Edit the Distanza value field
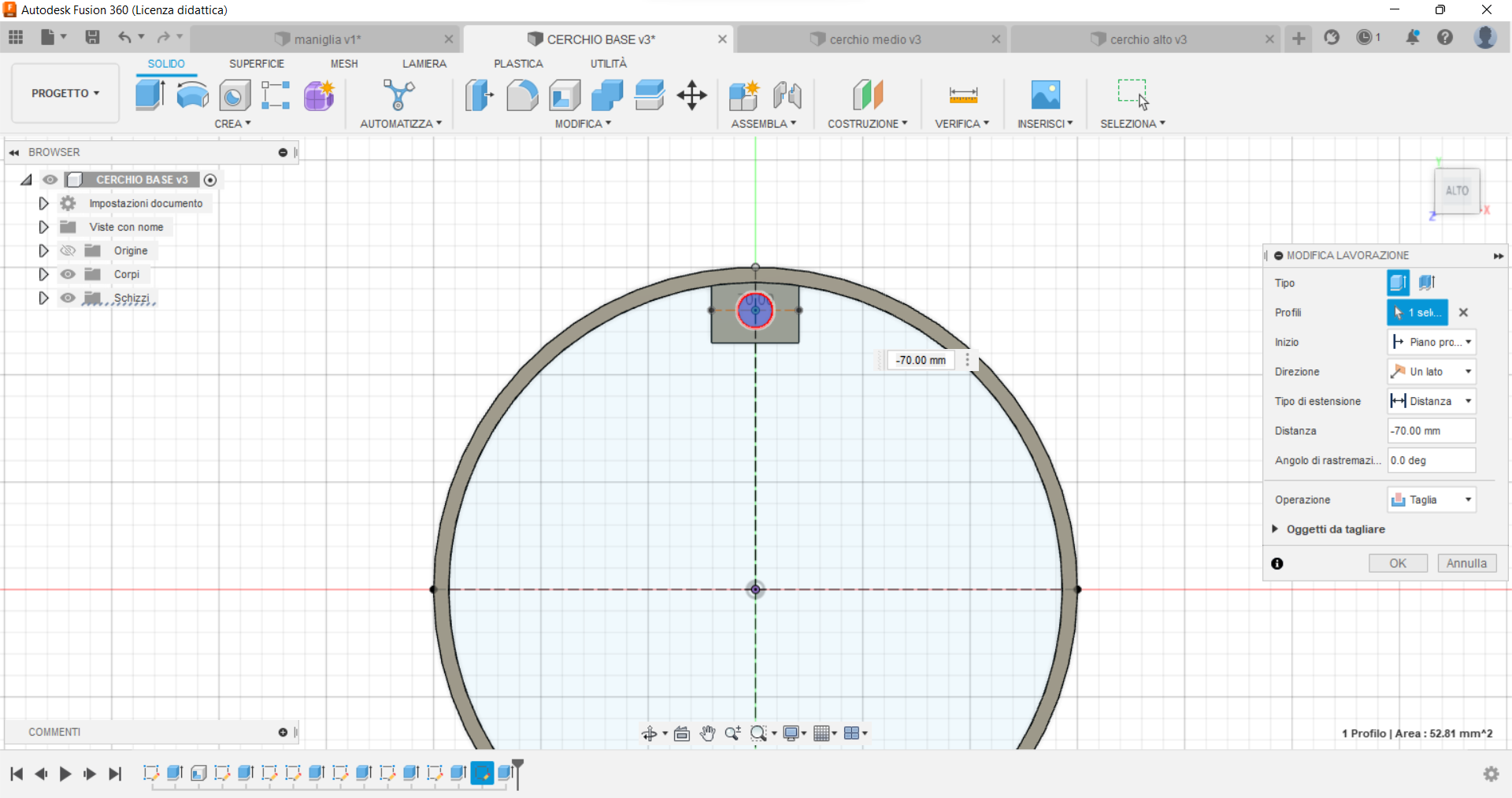1512x798 pixels. pyautogui.click(x=1430, y=430)
